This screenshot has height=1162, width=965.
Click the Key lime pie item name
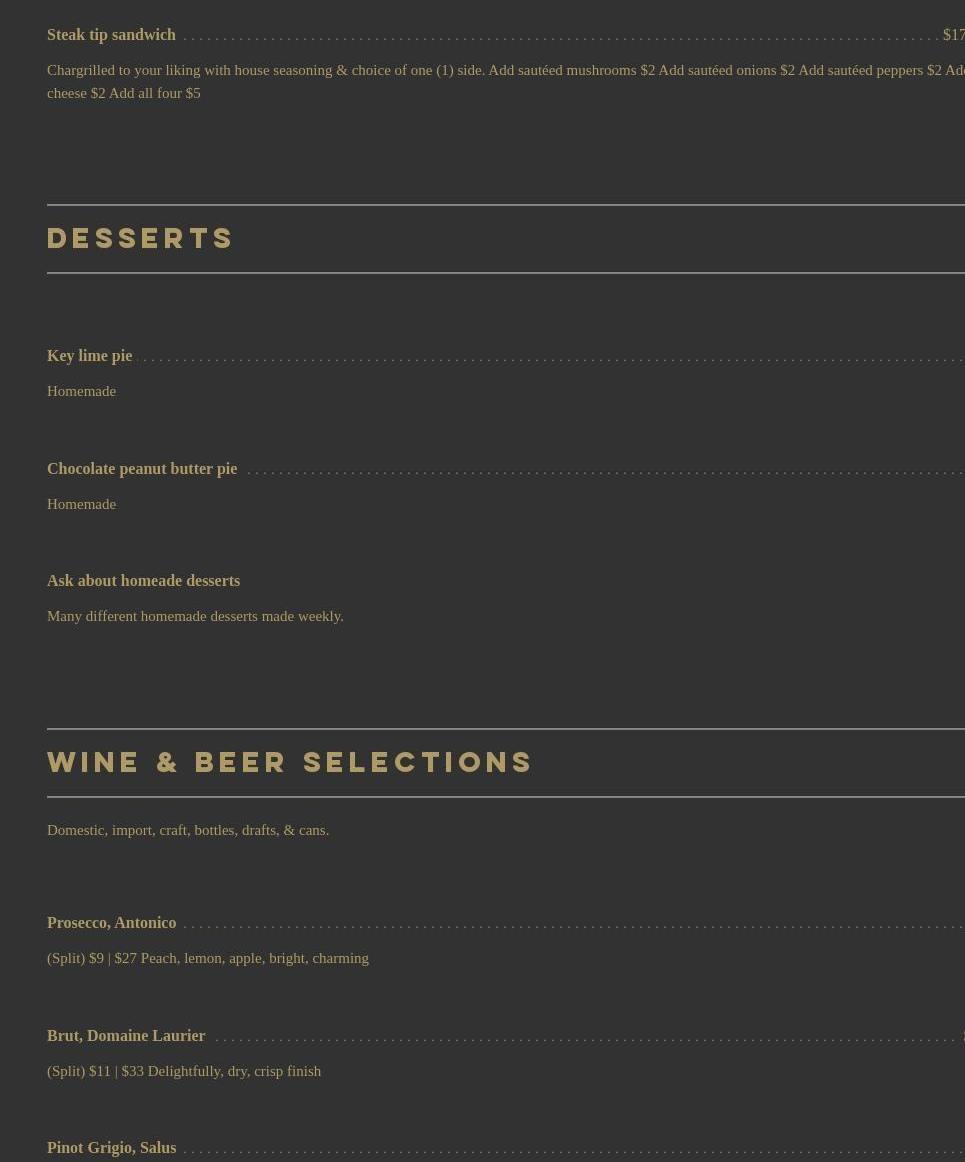(x=89, y=356)
